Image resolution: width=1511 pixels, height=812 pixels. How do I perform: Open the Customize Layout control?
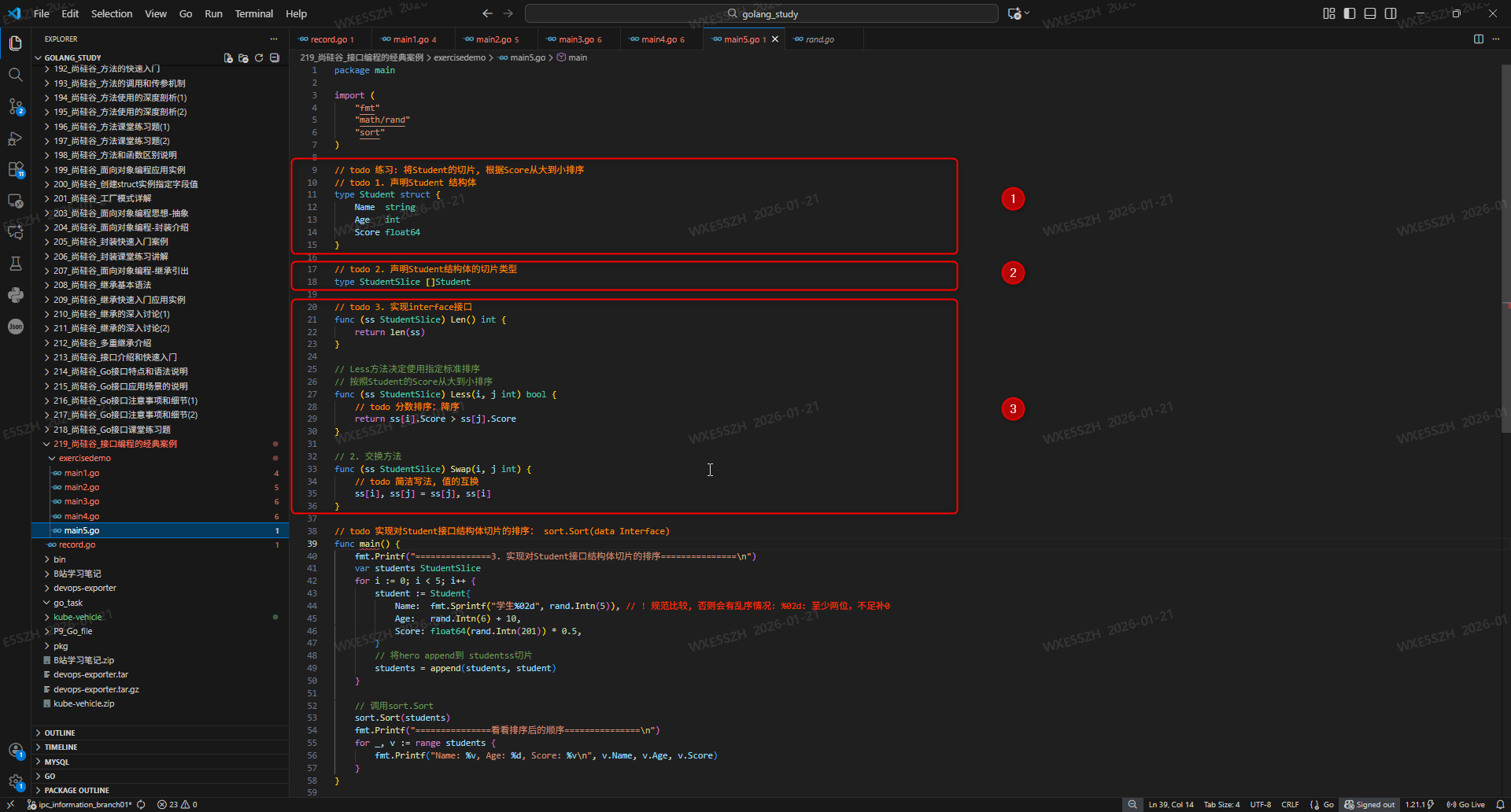click(1329, 13)
